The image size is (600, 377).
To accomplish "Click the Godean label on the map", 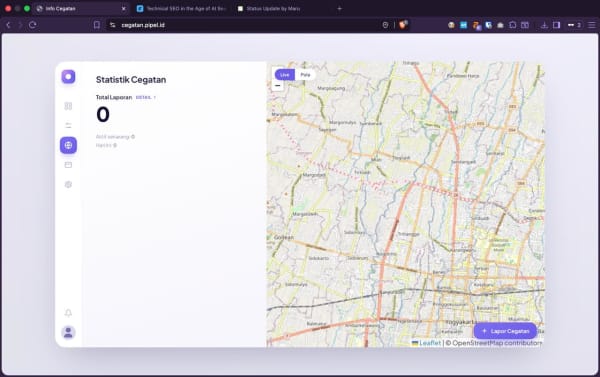I will point(284,237).
